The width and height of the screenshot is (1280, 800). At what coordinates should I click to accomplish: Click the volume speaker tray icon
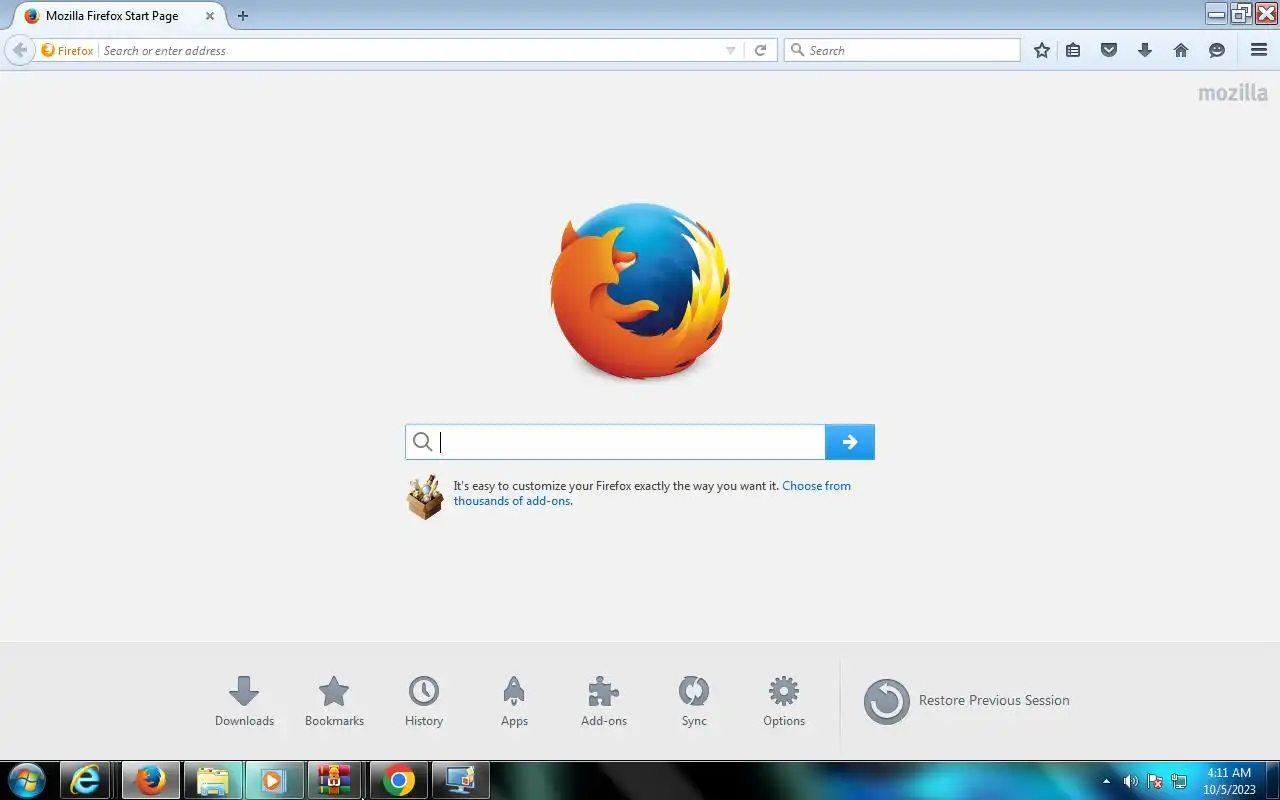click(1131, 782)
